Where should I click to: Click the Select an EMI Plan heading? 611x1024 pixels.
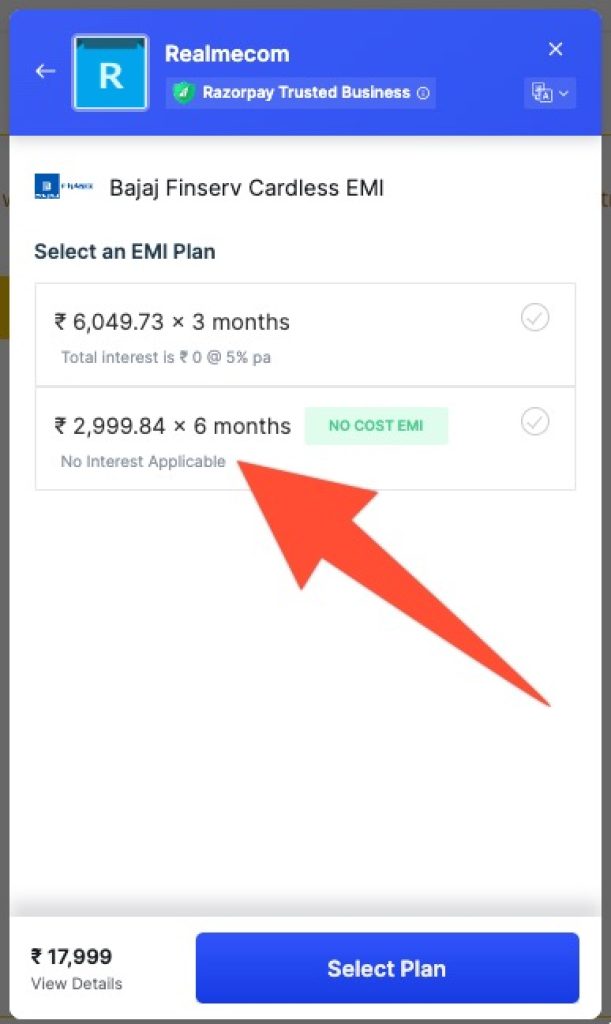click(125, 252)
